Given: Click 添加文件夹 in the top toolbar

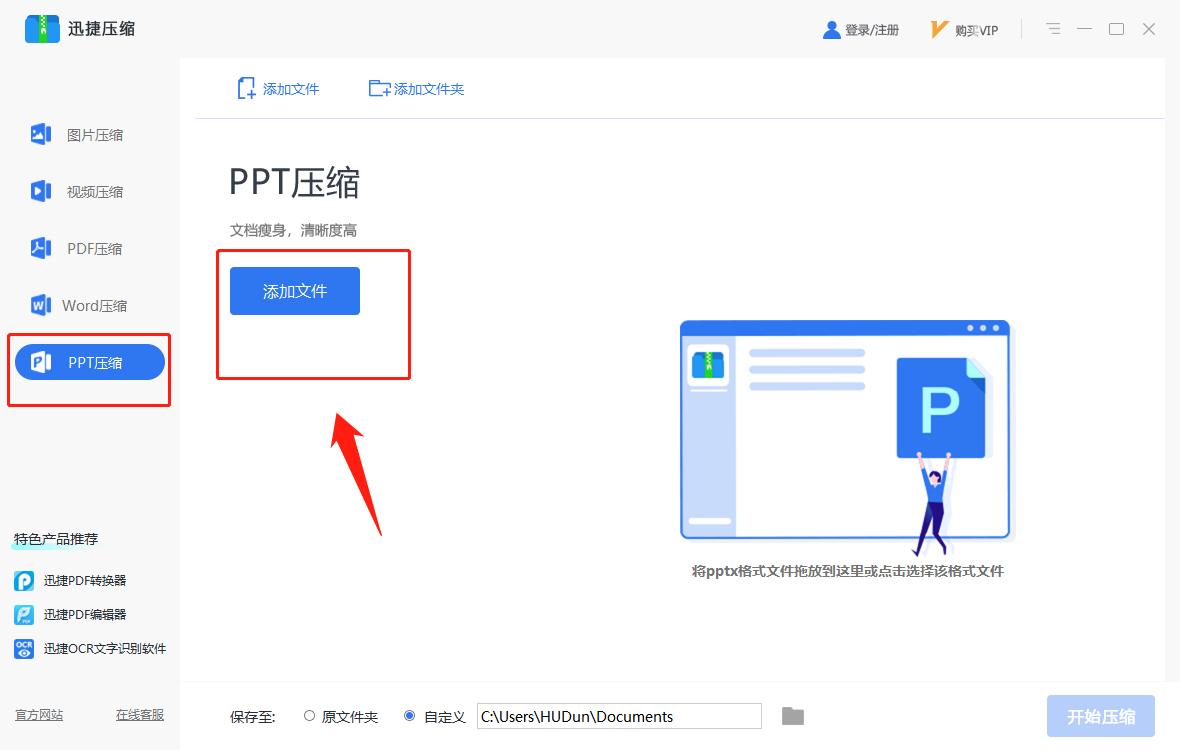Looking at the screenshot, I should 416,88.
